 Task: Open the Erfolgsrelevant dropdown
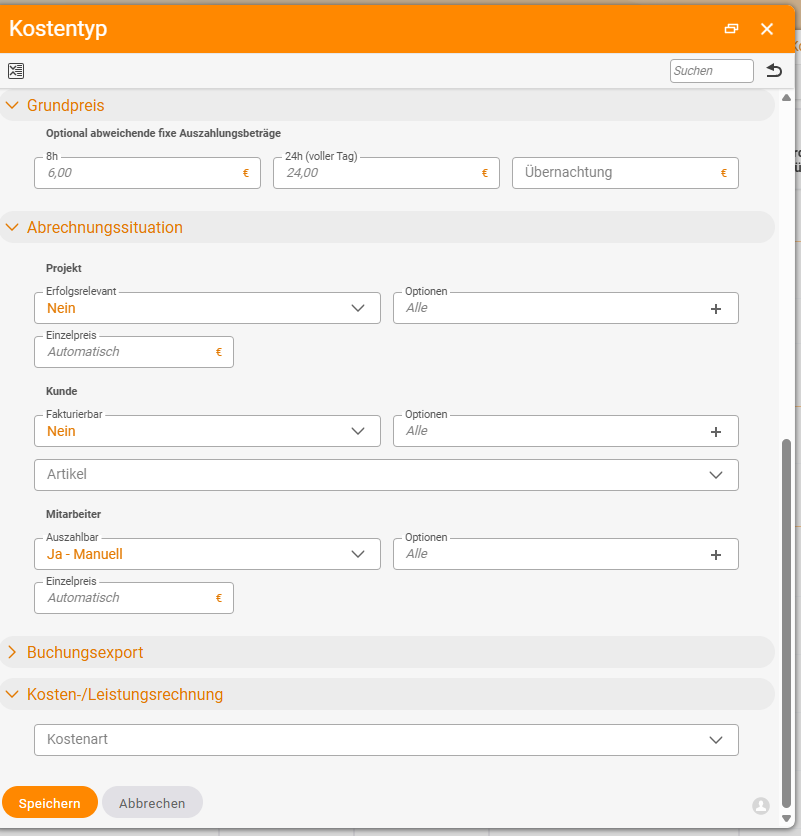207,308
